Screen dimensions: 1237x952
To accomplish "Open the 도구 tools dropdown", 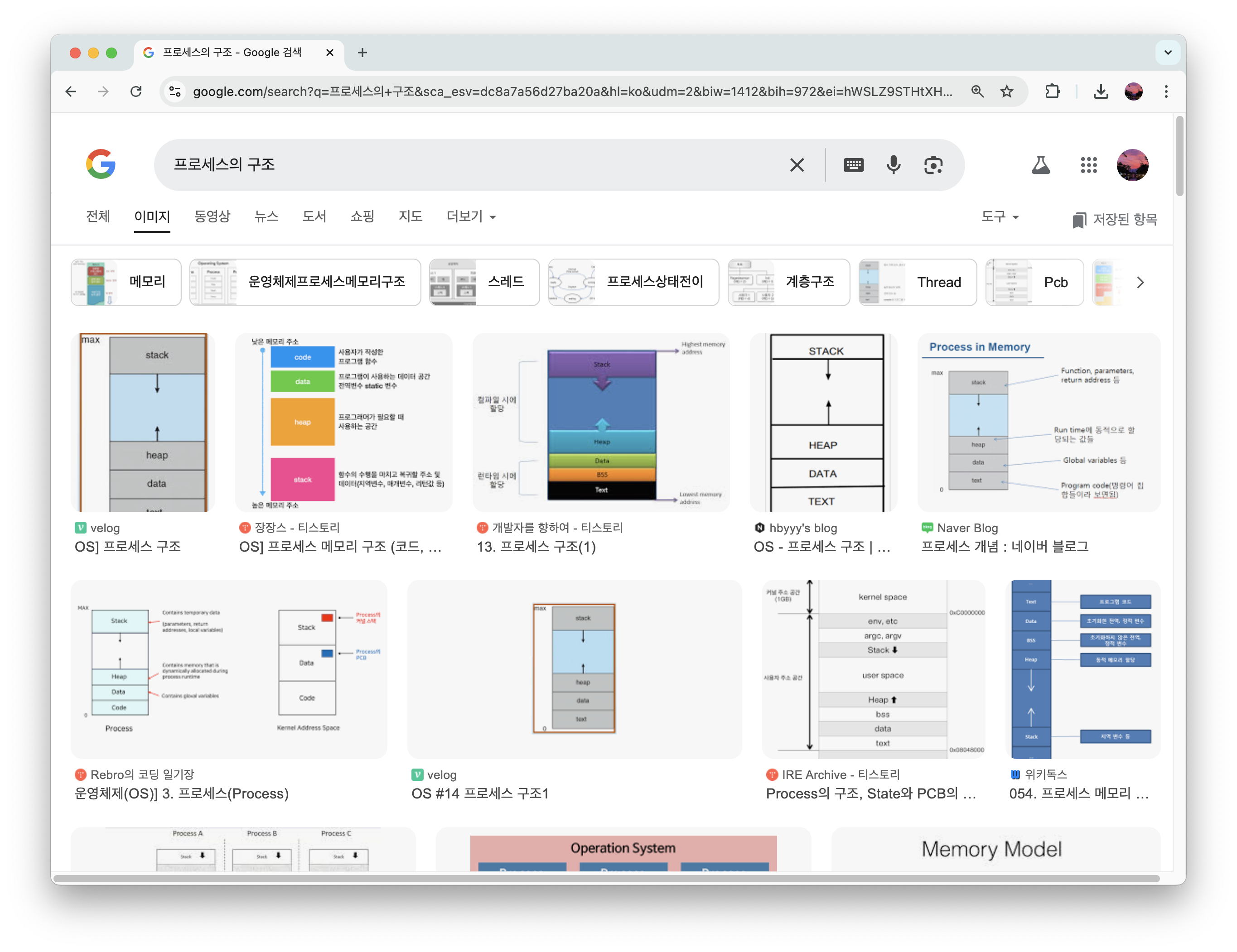I will [x=1000, y=216].
